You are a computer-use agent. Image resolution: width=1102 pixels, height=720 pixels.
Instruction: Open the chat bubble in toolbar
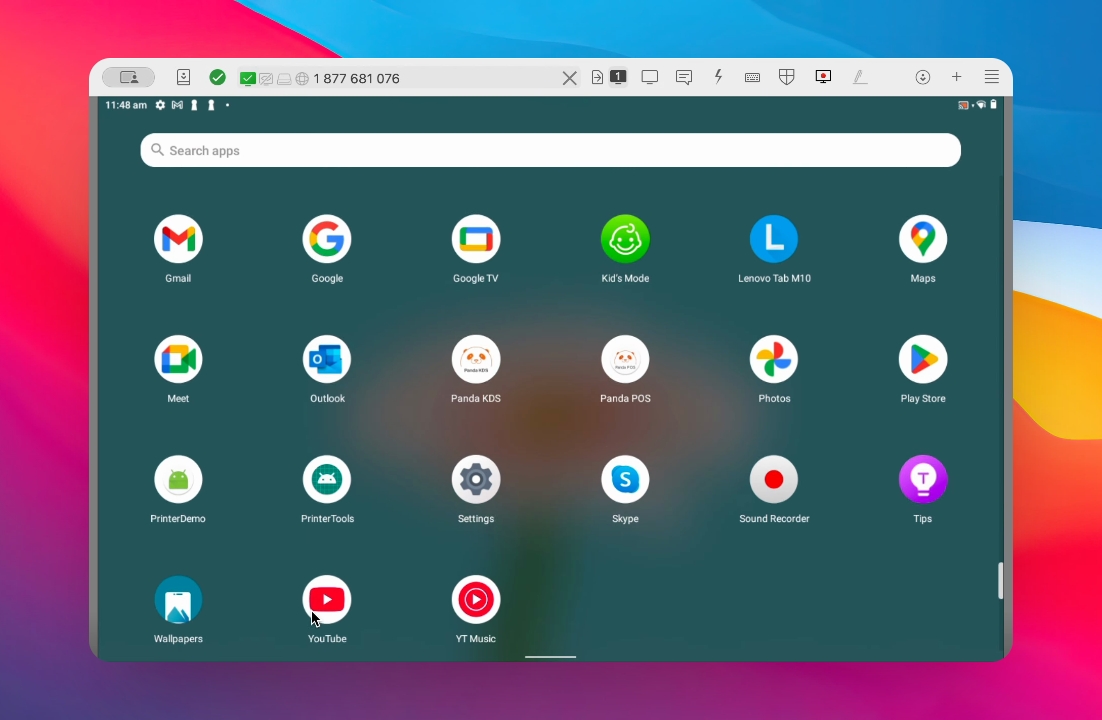(684, 77)
